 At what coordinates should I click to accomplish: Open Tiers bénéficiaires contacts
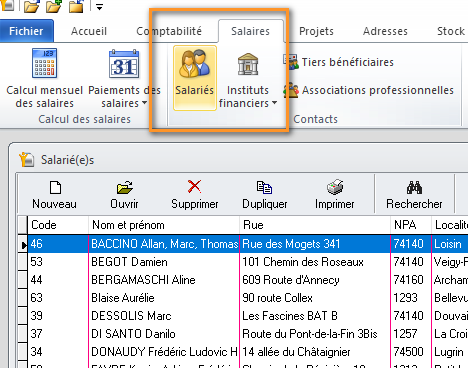(x=339, y=62)
